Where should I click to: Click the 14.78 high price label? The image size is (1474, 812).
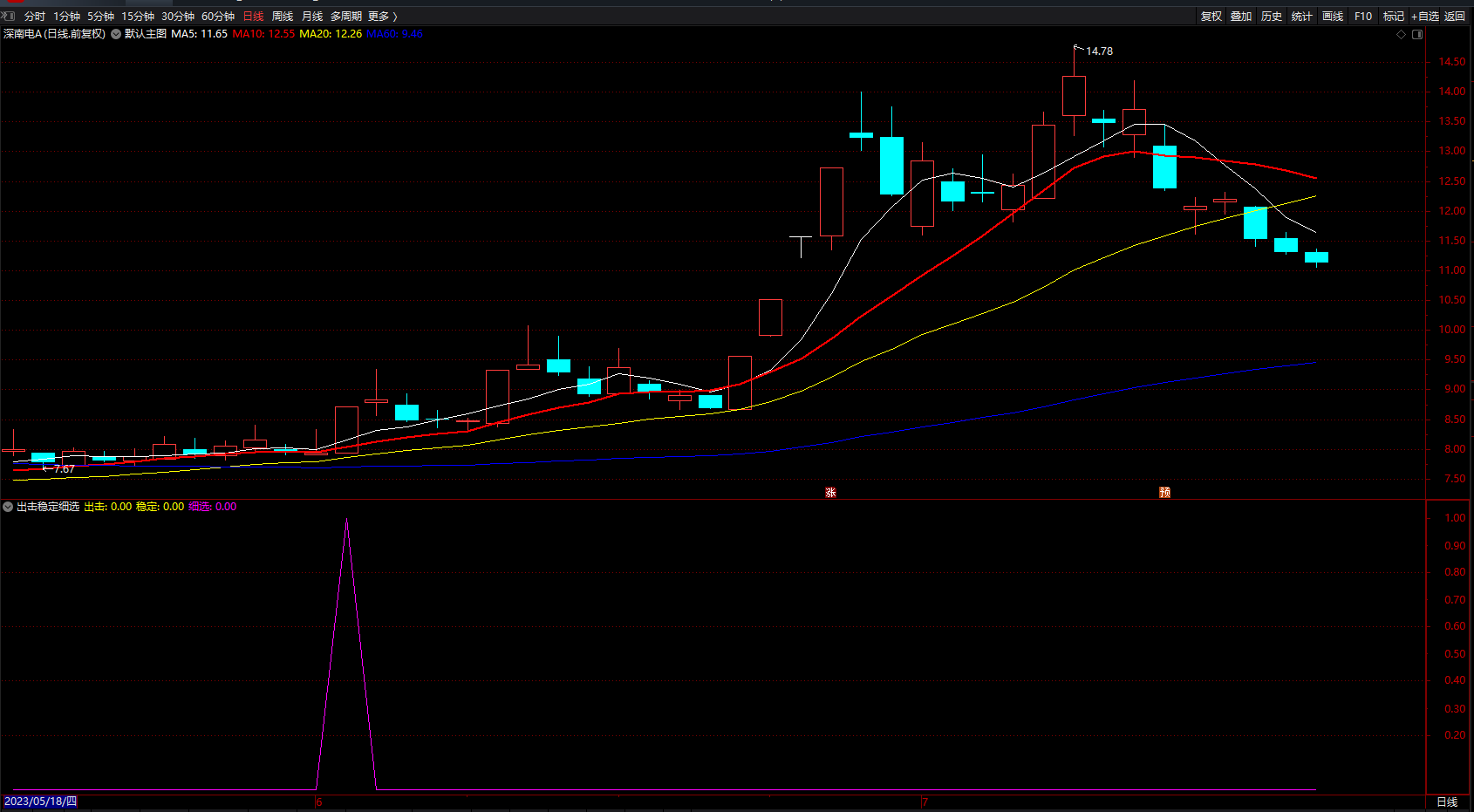[x=1099, y=51]
